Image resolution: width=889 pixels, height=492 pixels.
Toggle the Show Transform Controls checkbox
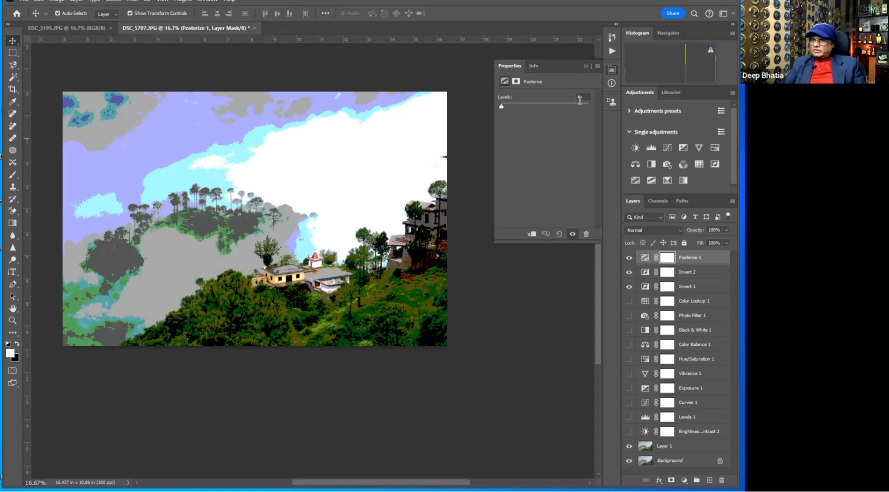(x=130, y=13)
